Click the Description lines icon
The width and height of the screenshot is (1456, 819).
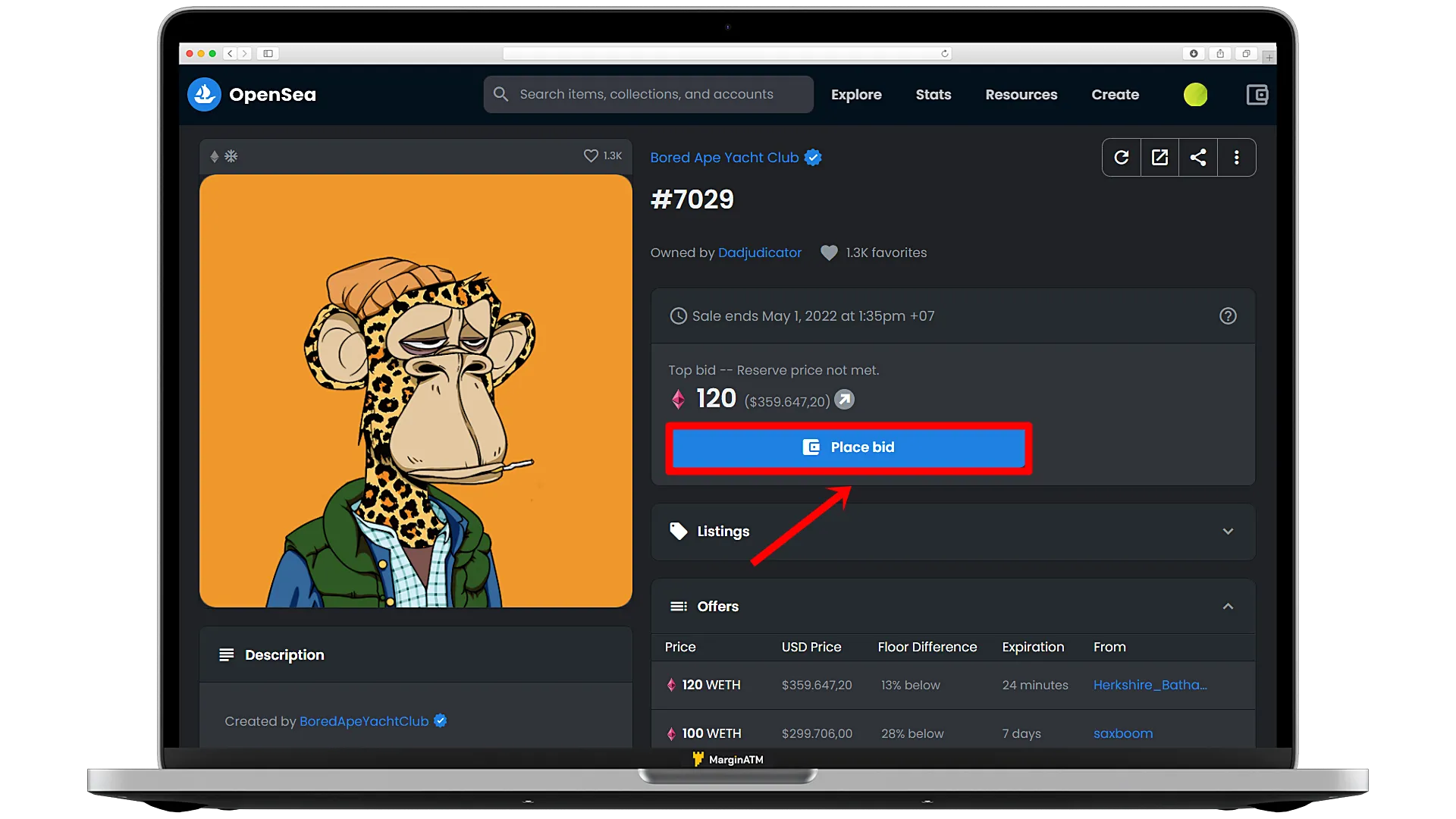point(226,654)
